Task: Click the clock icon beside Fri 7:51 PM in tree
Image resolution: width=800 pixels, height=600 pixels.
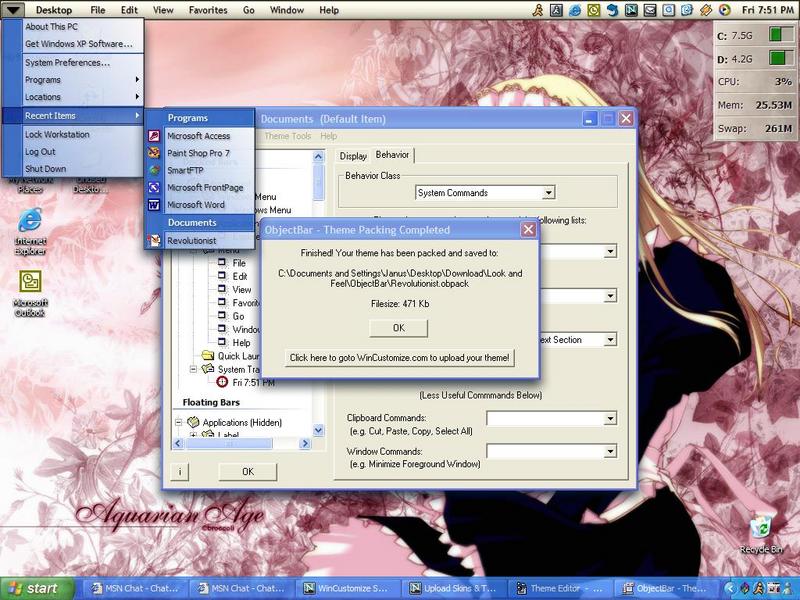Action: point(222,382)
